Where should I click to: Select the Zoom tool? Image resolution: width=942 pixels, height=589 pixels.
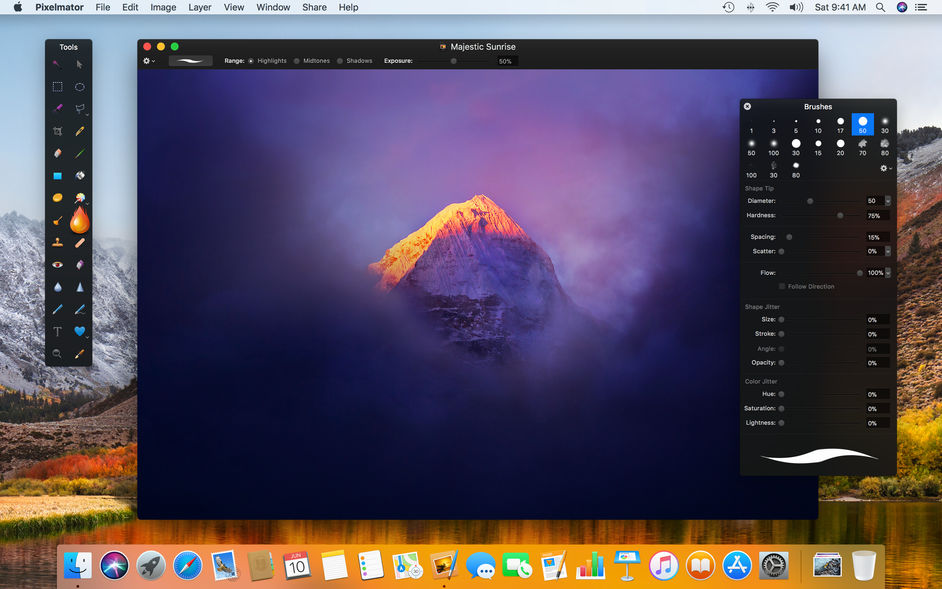click(57, 353)
